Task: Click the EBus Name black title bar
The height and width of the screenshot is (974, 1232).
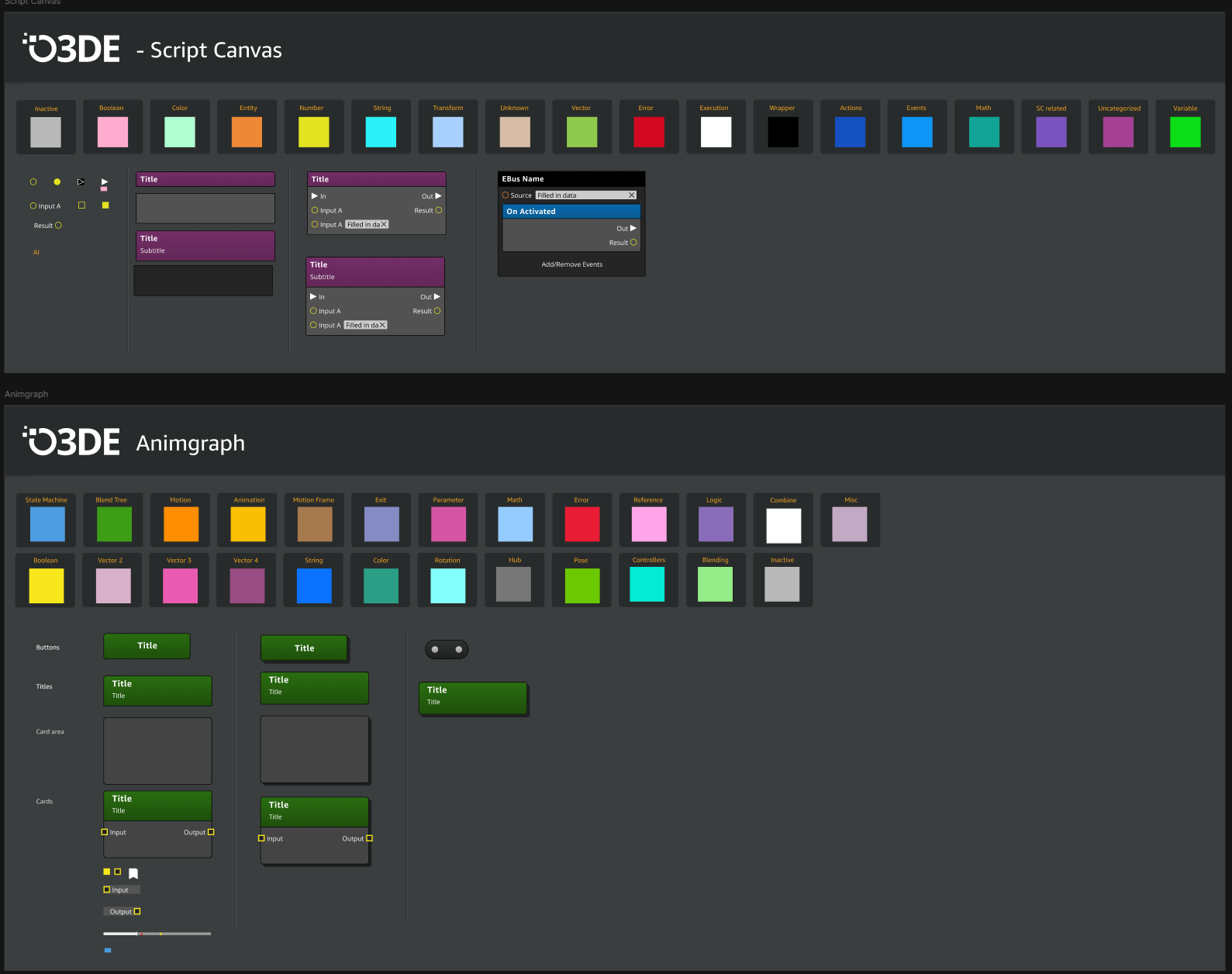Action: click(571, 179)
